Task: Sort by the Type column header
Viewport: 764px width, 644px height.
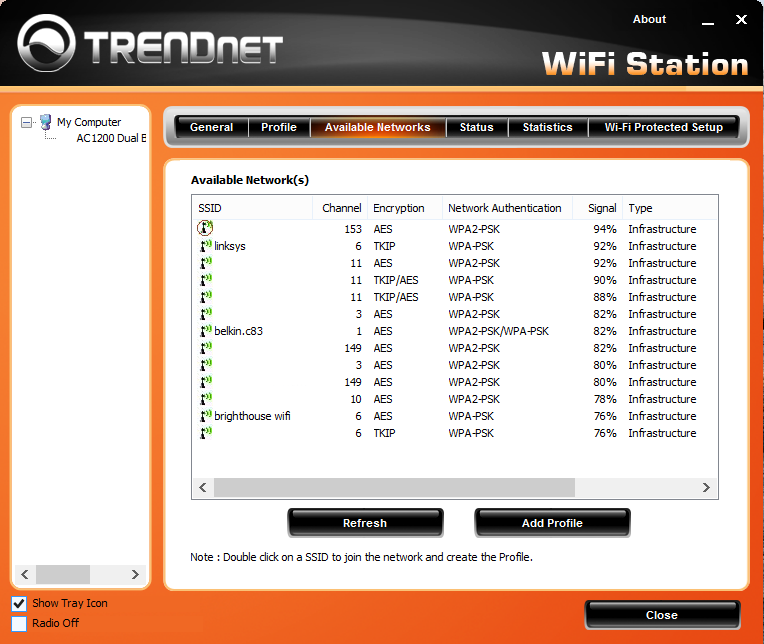Action: coord(670,208)
